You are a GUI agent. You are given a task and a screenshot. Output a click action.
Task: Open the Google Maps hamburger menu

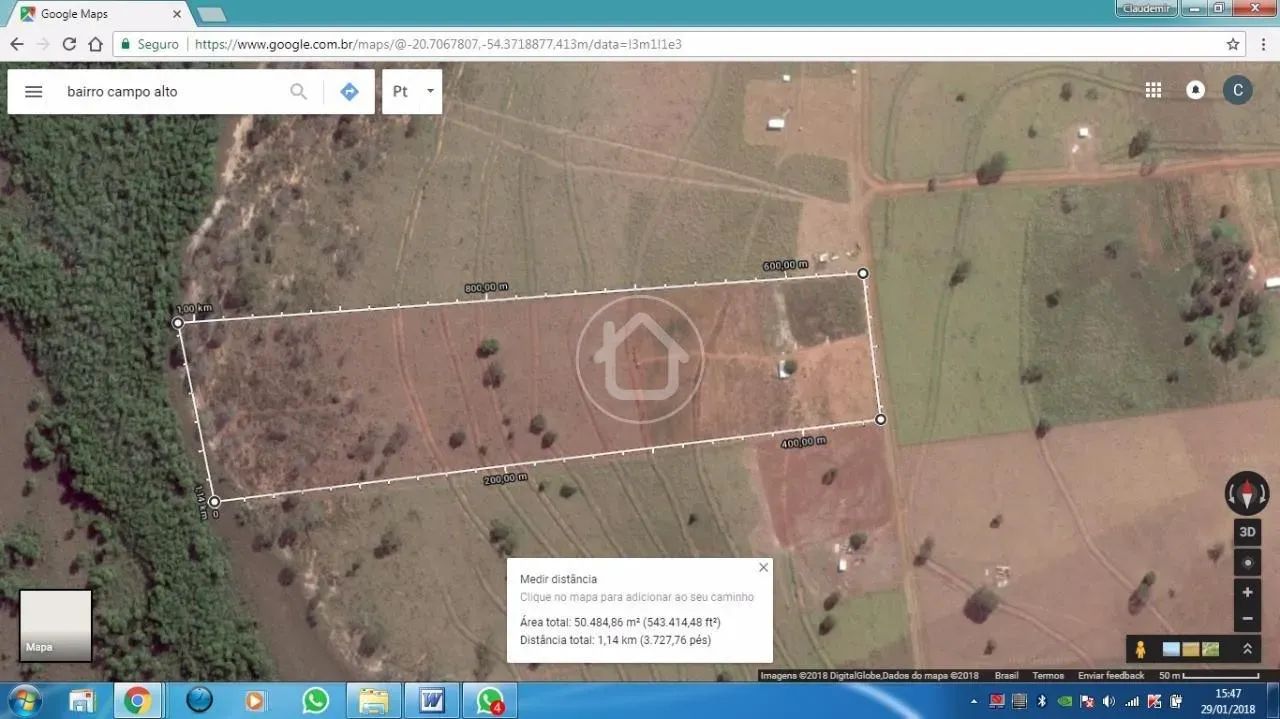coord(33,91)
